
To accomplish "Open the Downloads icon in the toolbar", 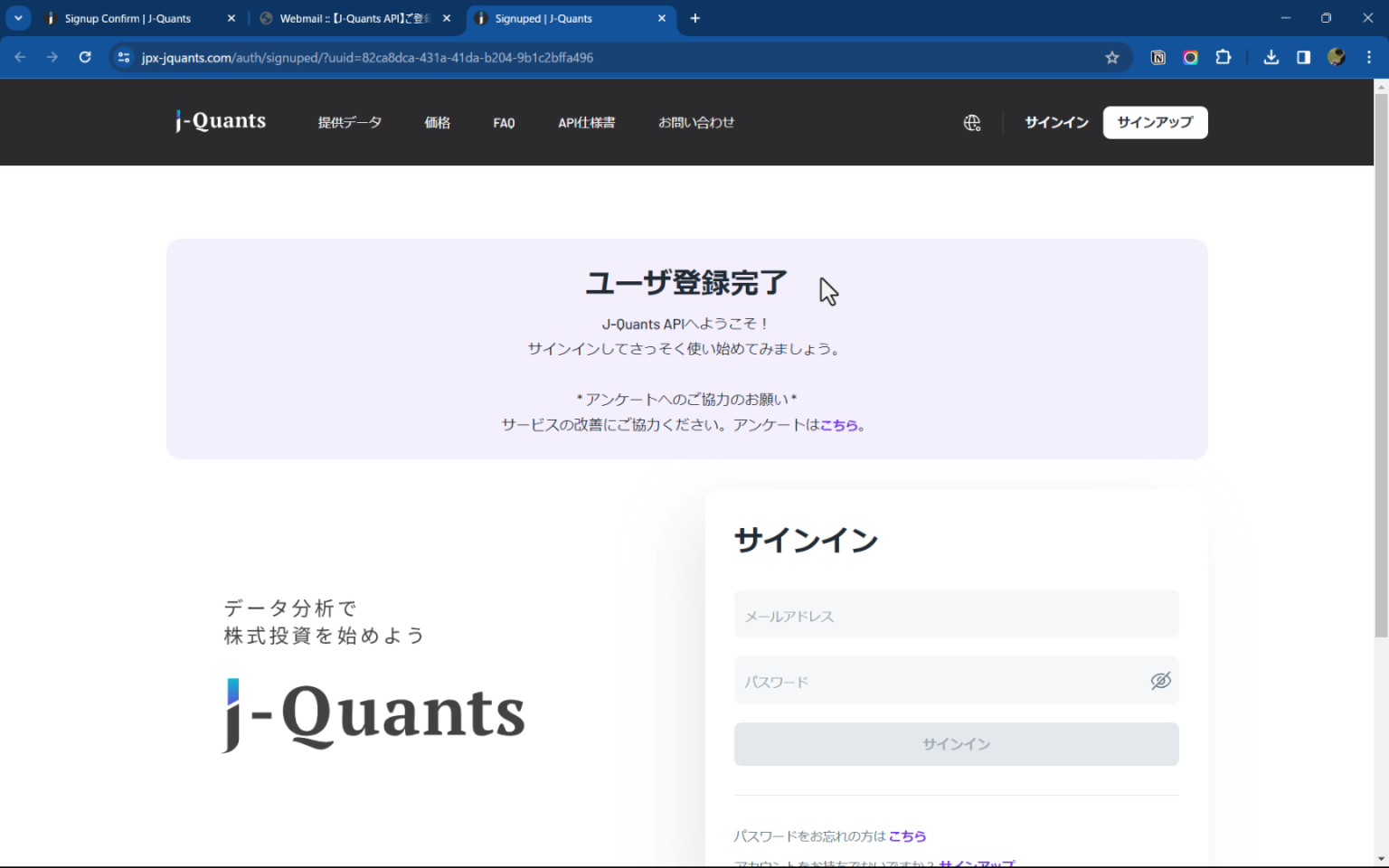I will (x=1271, y=57).
